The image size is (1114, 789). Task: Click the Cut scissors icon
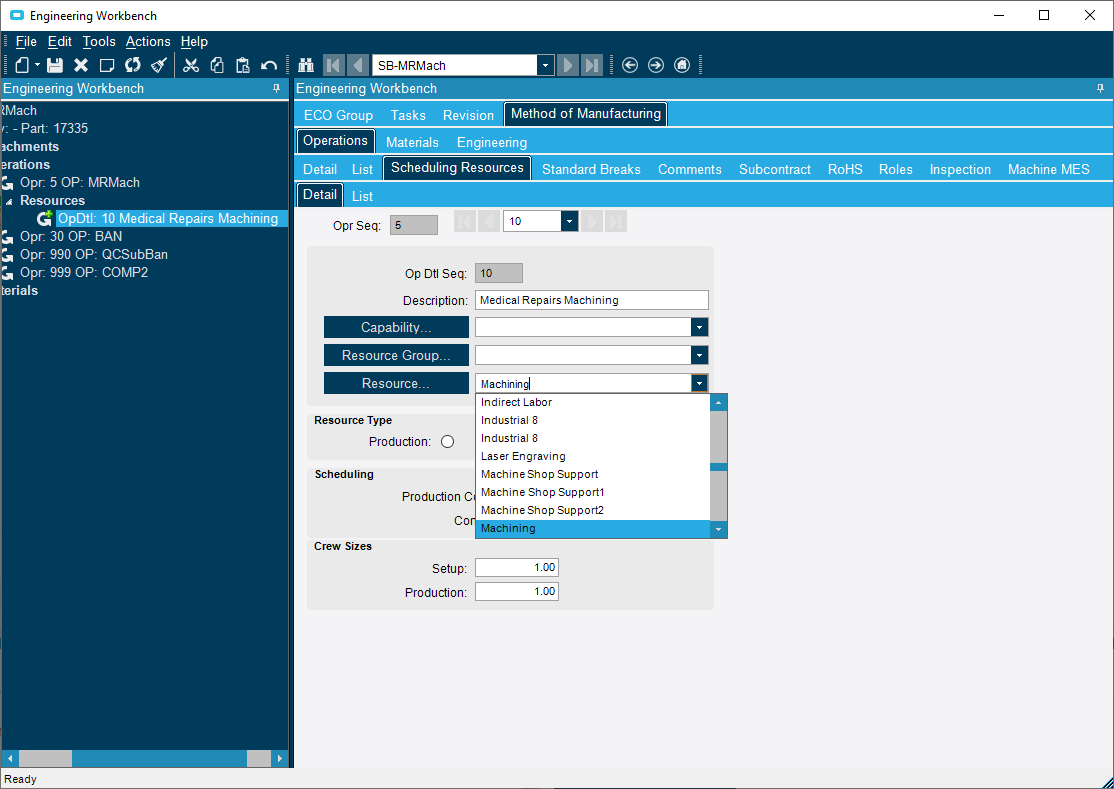click(191, 65)
